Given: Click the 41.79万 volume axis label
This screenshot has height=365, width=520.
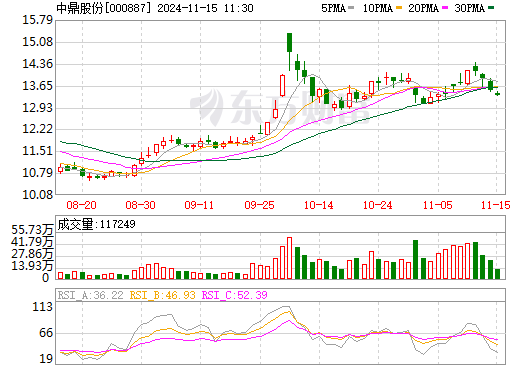Looking at the screenshot, I should click(32, 242).
